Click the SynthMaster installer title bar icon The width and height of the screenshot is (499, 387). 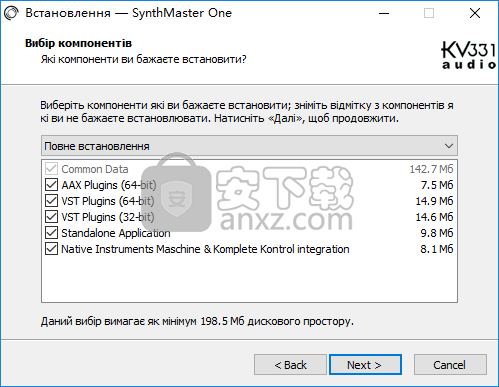pyautogui.click(x=11, y=13)
